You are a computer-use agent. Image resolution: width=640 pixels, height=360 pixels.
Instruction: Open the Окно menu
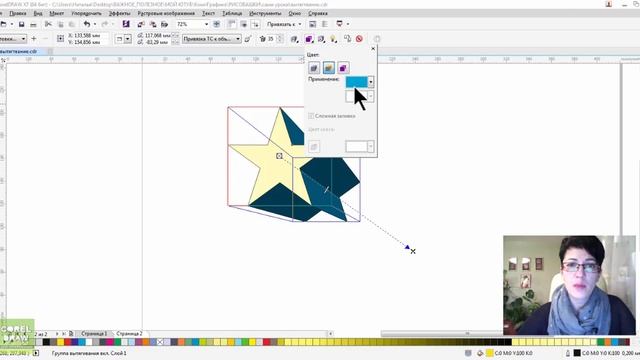(x=295, y=13)
